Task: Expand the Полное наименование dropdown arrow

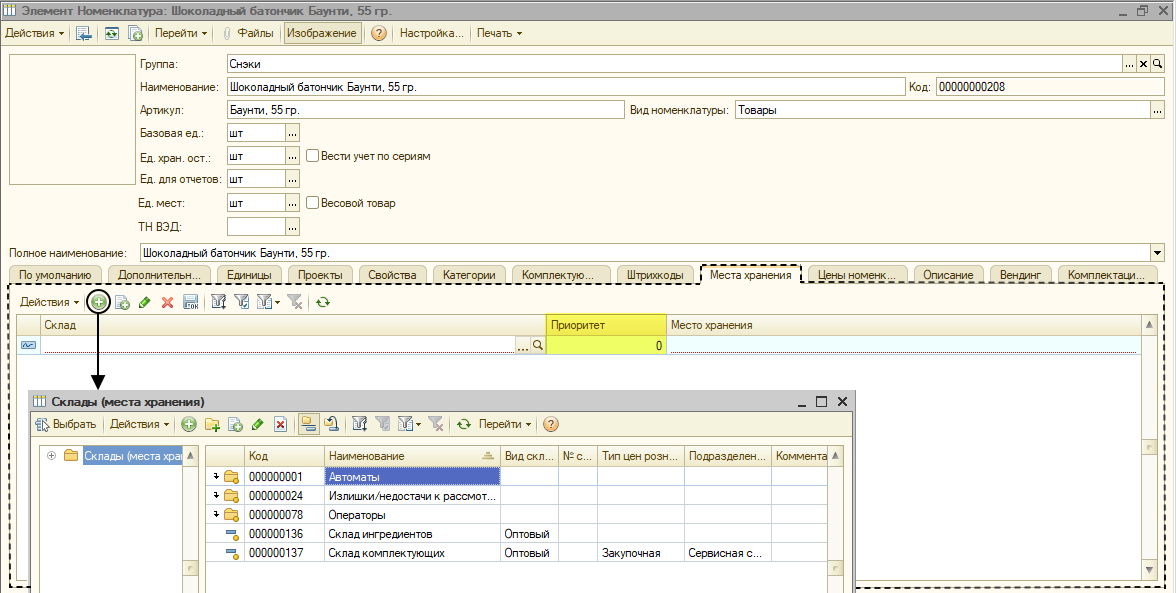Action: [x=1157, y=253]
